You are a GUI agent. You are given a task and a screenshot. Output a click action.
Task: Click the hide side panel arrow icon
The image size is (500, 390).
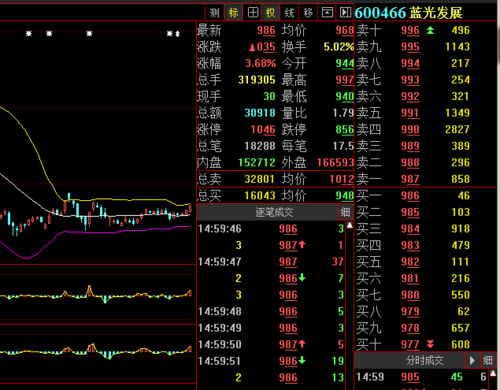click(x=345, y=13)
